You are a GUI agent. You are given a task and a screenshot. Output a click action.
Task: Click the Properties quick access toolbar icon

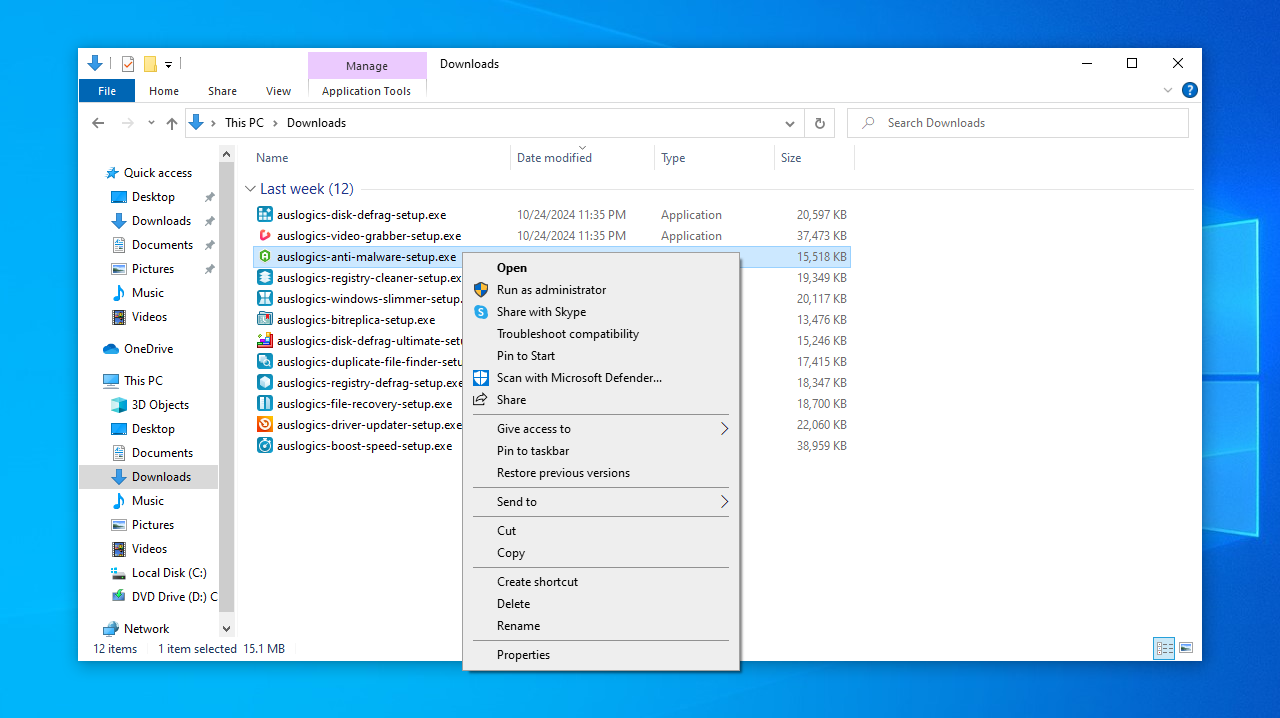pyautogui.click(x=128, y=64)
